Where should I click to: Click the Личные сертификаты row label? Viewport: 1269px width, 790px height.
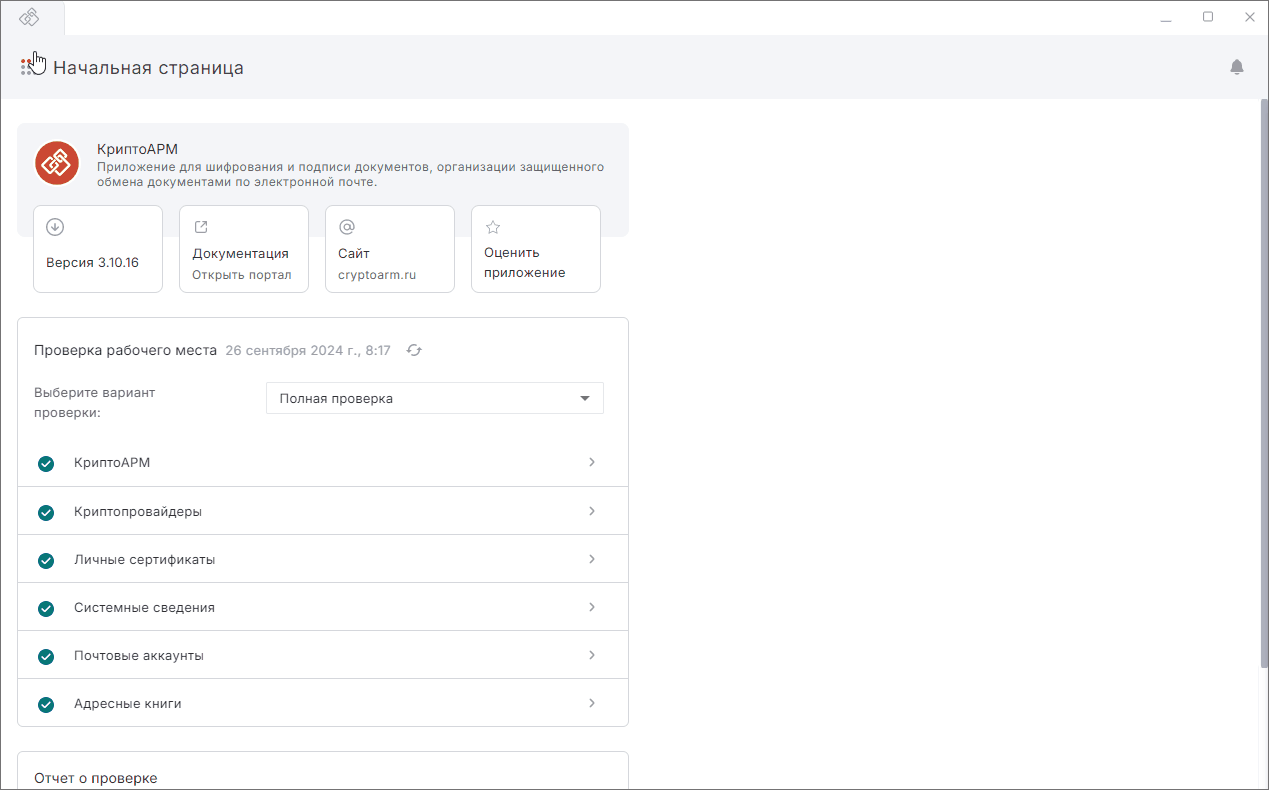[144, 559]
